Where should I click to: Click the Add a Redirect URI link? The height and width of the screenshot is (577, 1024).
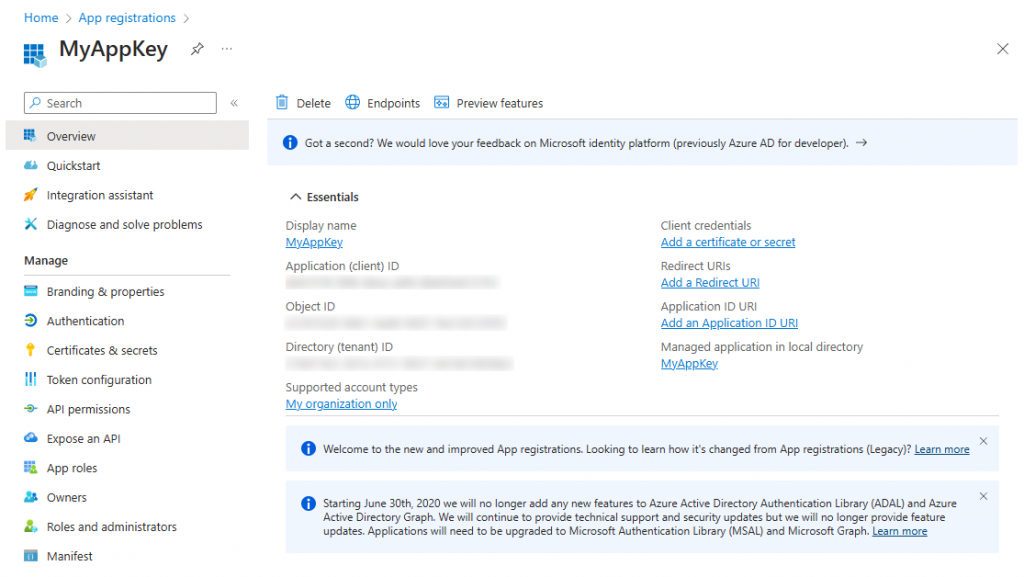tap(710, 283)
